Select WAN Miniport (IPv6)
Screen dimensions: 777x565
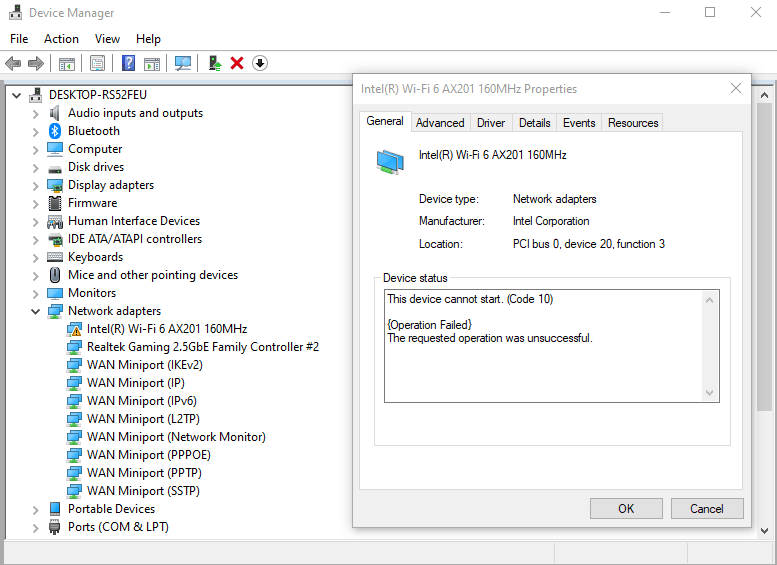tap(142, 401)
